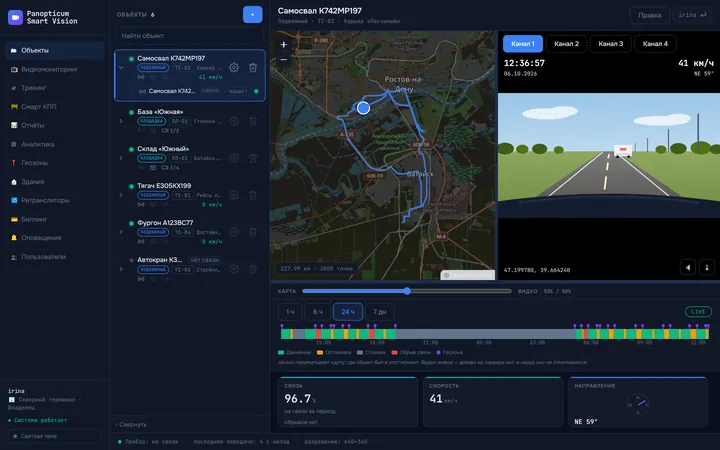The image size is (720, 450).
Task: Expand the Фургон A123BC77 object row
Action: pos(121,232)
